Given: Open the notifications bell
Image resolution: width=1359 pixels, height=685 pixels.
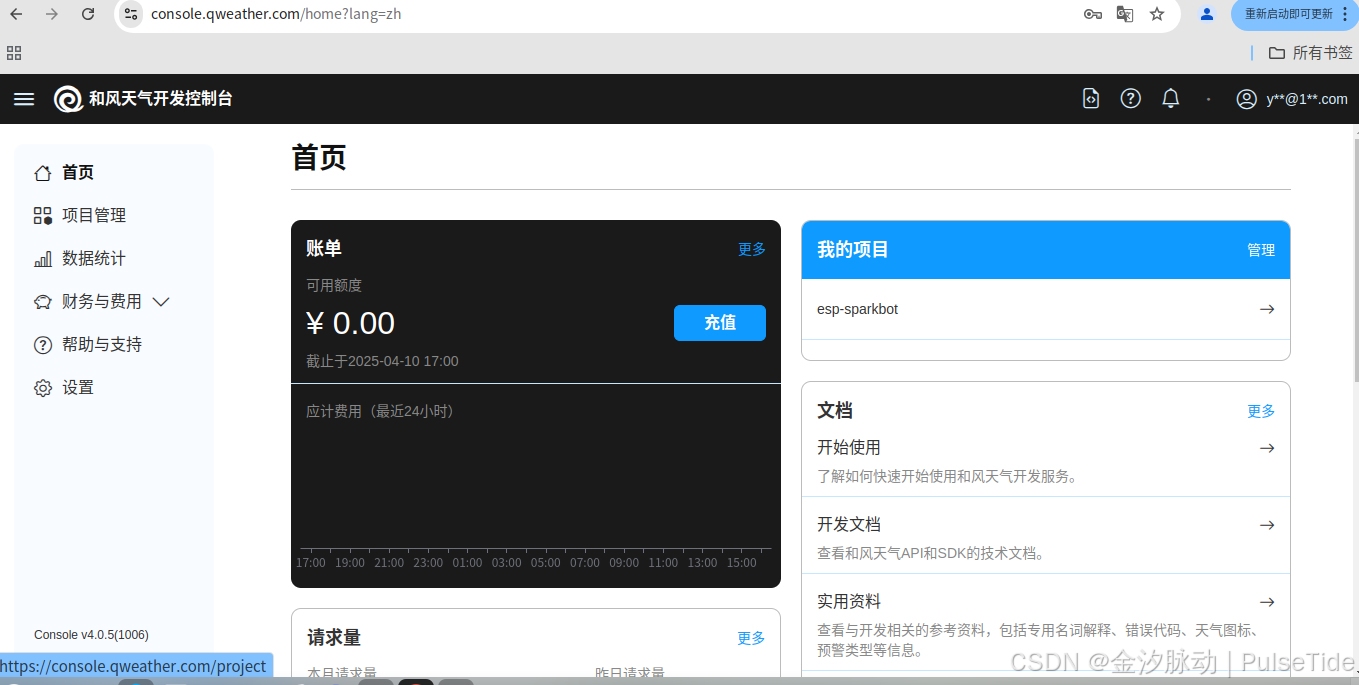Looking at the screenshot, I should point(1170,98).
